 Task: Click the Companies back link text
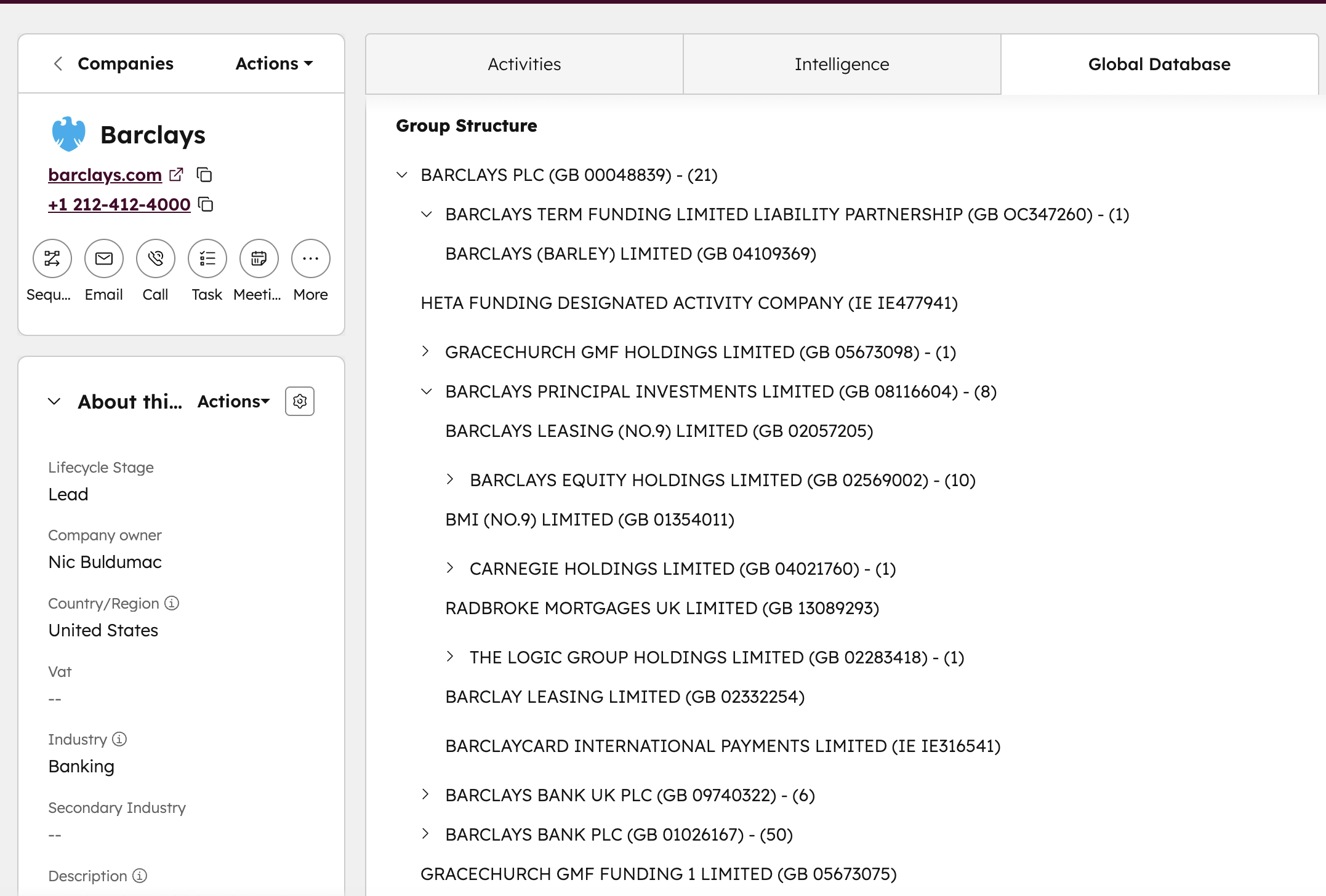pos(126,63)
